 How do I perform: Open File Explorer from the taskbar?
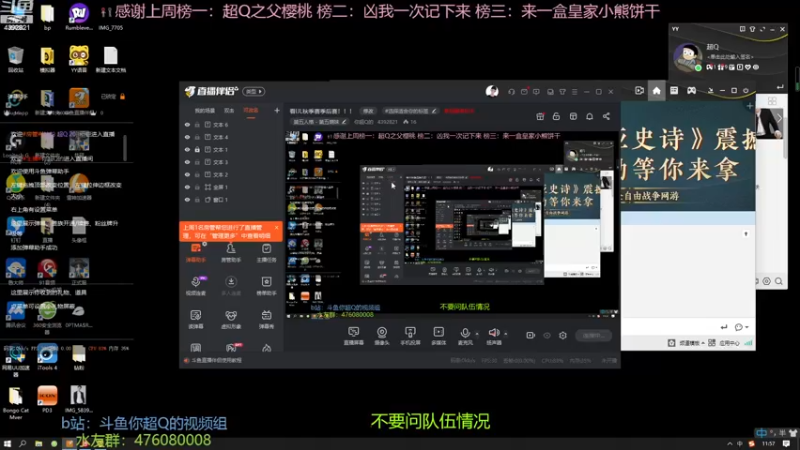38,444
